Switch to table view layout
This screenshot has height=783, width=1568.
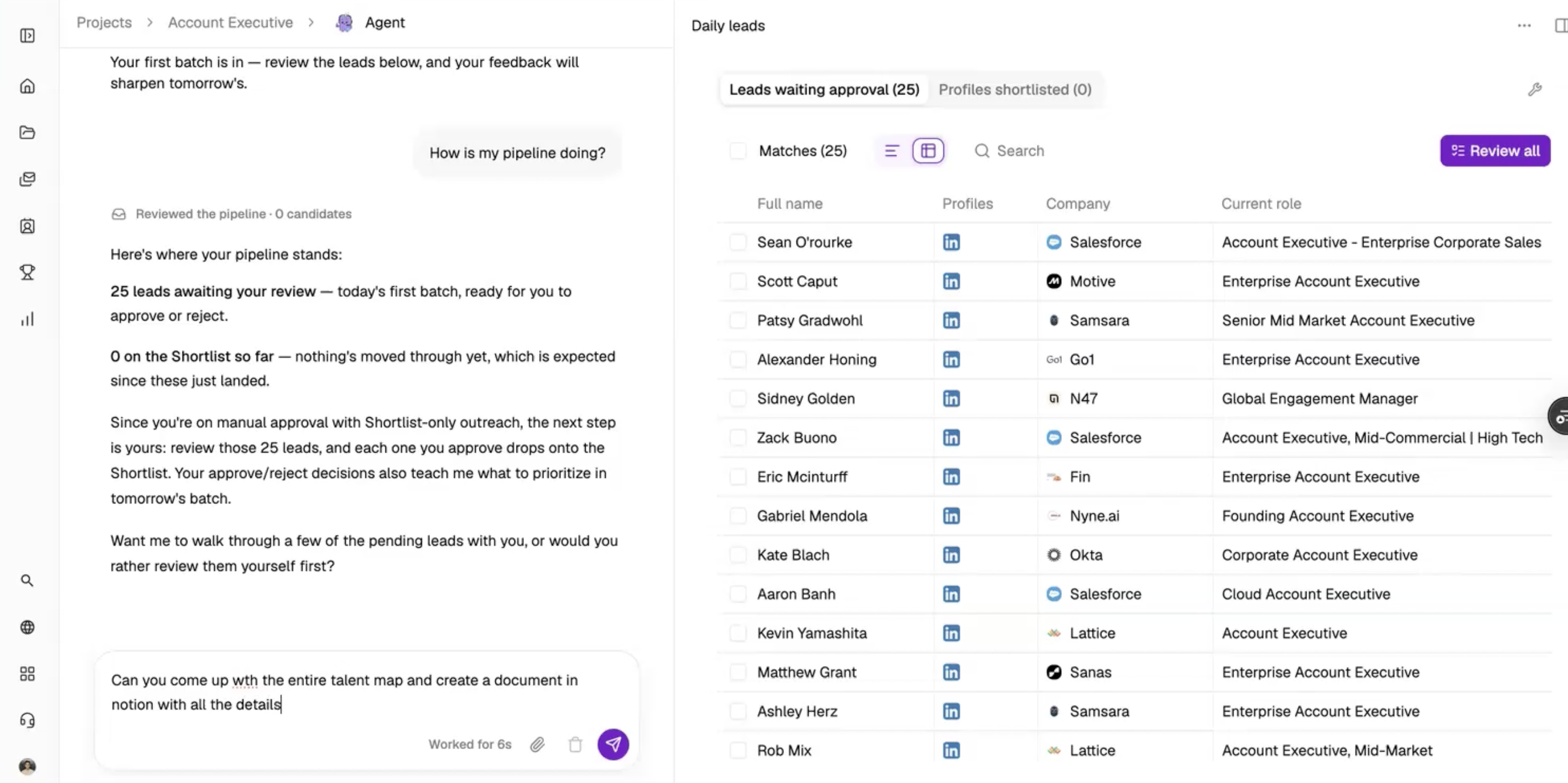point(928,151)
